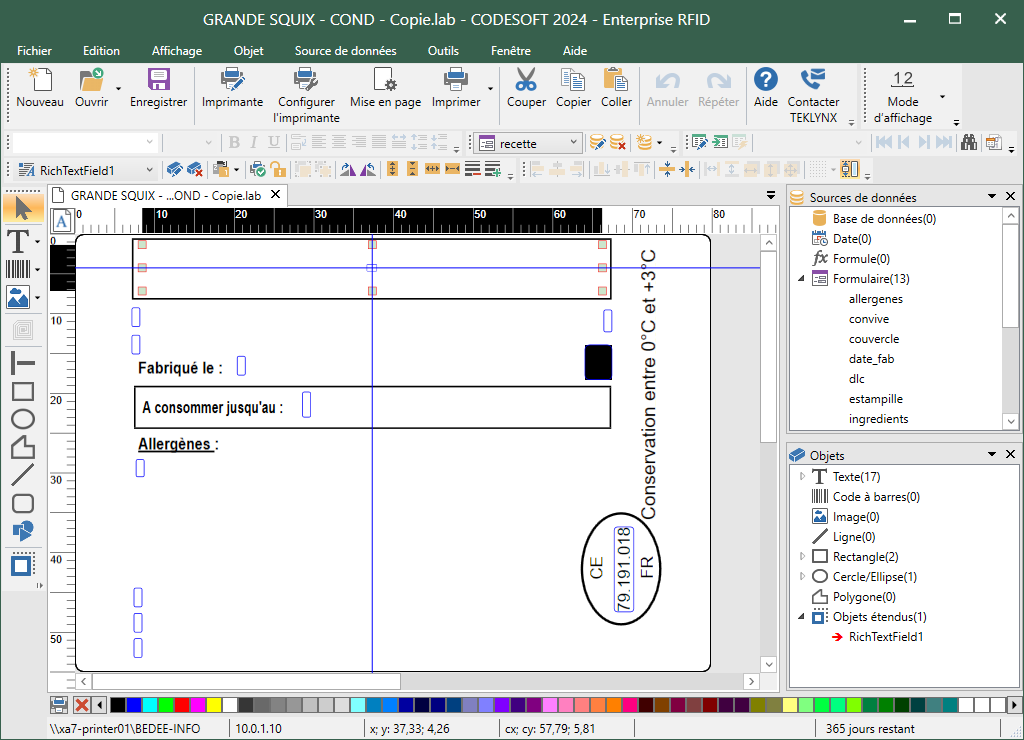Collapse the Formulaire tree node
Screen dimensions: 1024x740
(802, 279)
